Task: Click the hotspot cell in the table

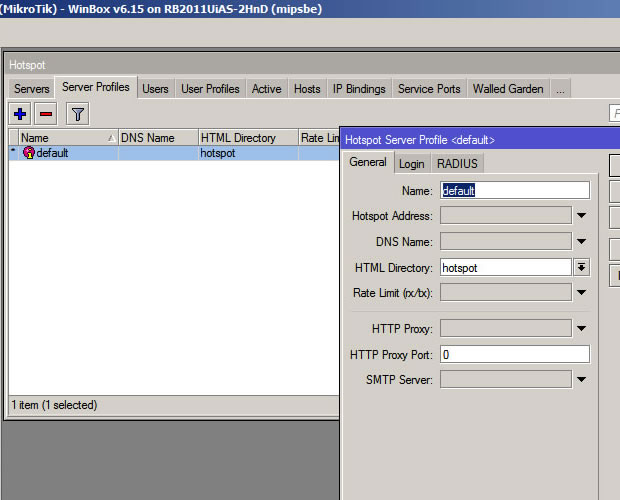Action: pyautogui.click(x=248, y=153)
